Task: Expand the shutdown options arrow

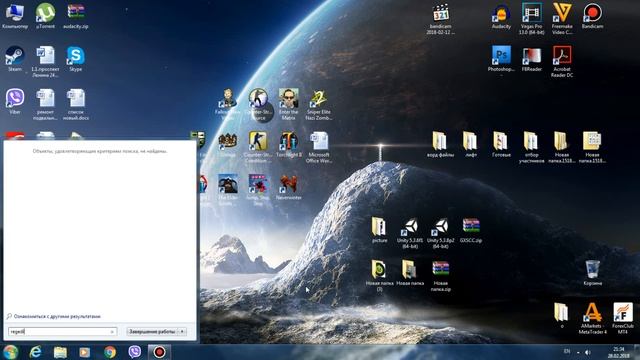Action: (x=182, y=331)
